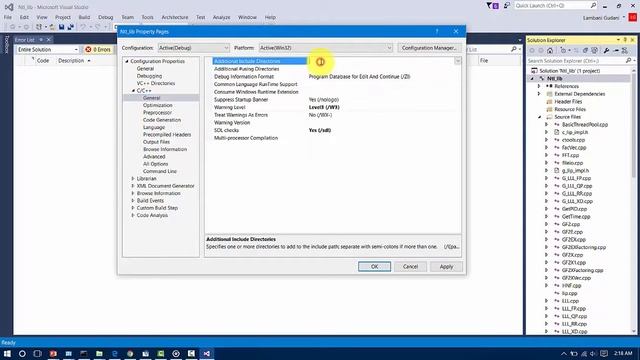The height and width of the screenshot is (360, 640).
Task: Click the OK button
Action: pyautogui.click(x=374, y=267)
